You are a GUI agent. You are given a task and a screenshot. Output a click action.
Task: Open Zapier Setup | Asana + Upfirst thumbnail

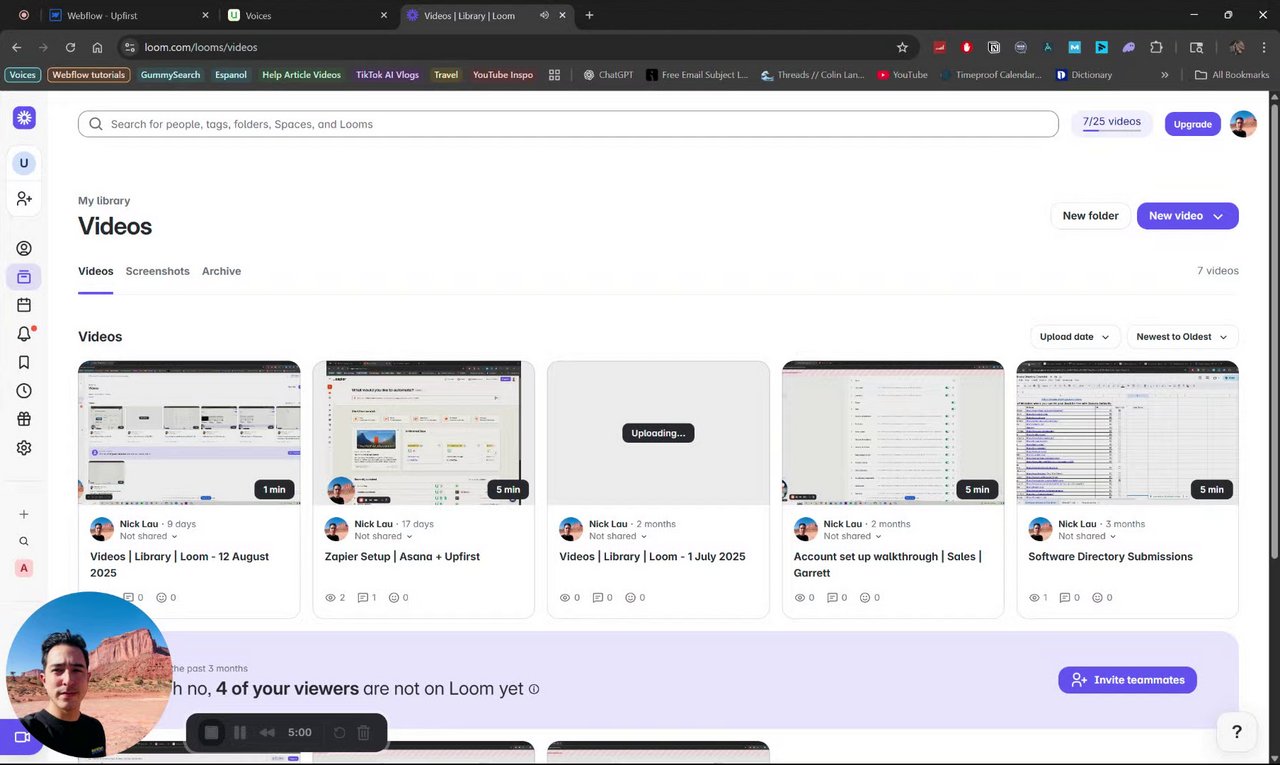coord(423,433)
